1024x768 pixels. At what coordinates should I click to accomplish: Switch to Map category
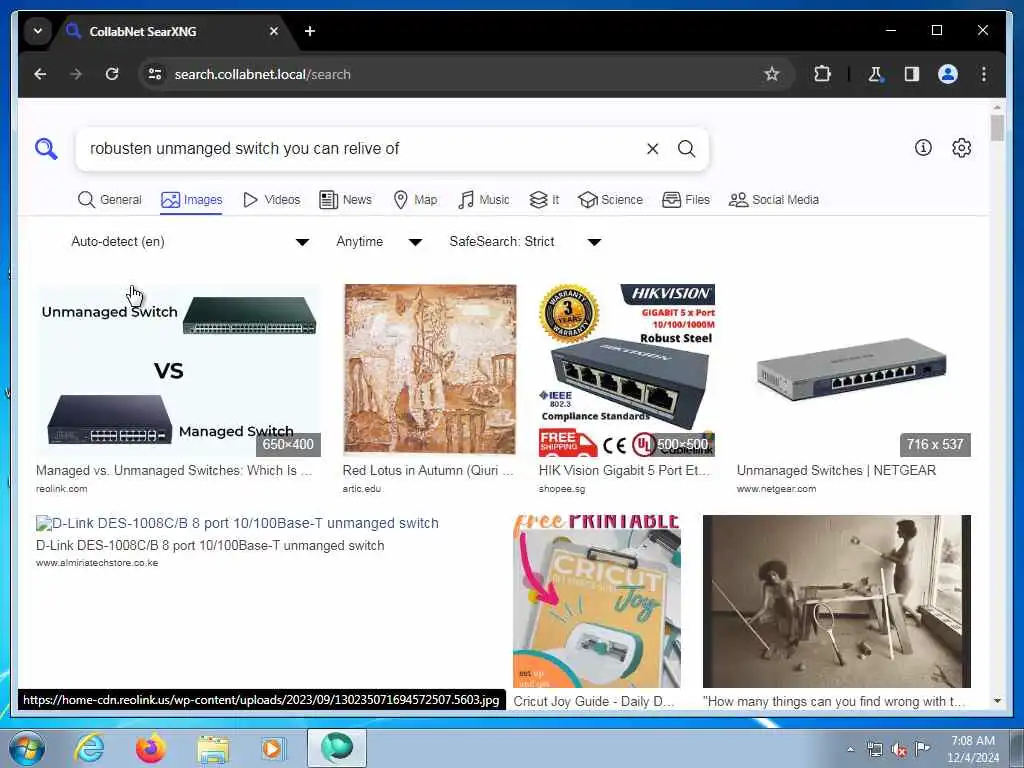pos(415,200)
